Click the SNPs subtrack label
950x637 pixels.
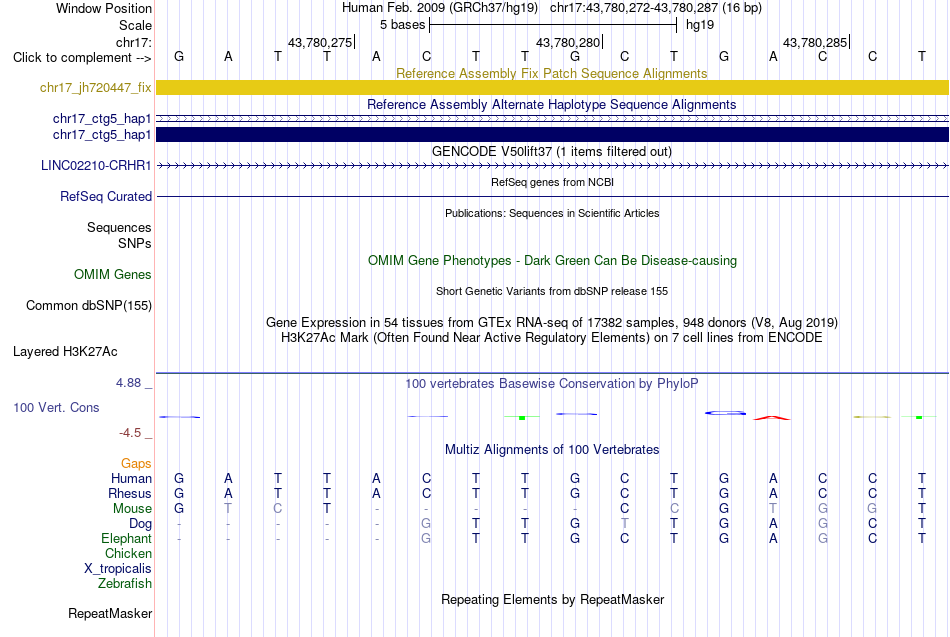tap(135, 243)
